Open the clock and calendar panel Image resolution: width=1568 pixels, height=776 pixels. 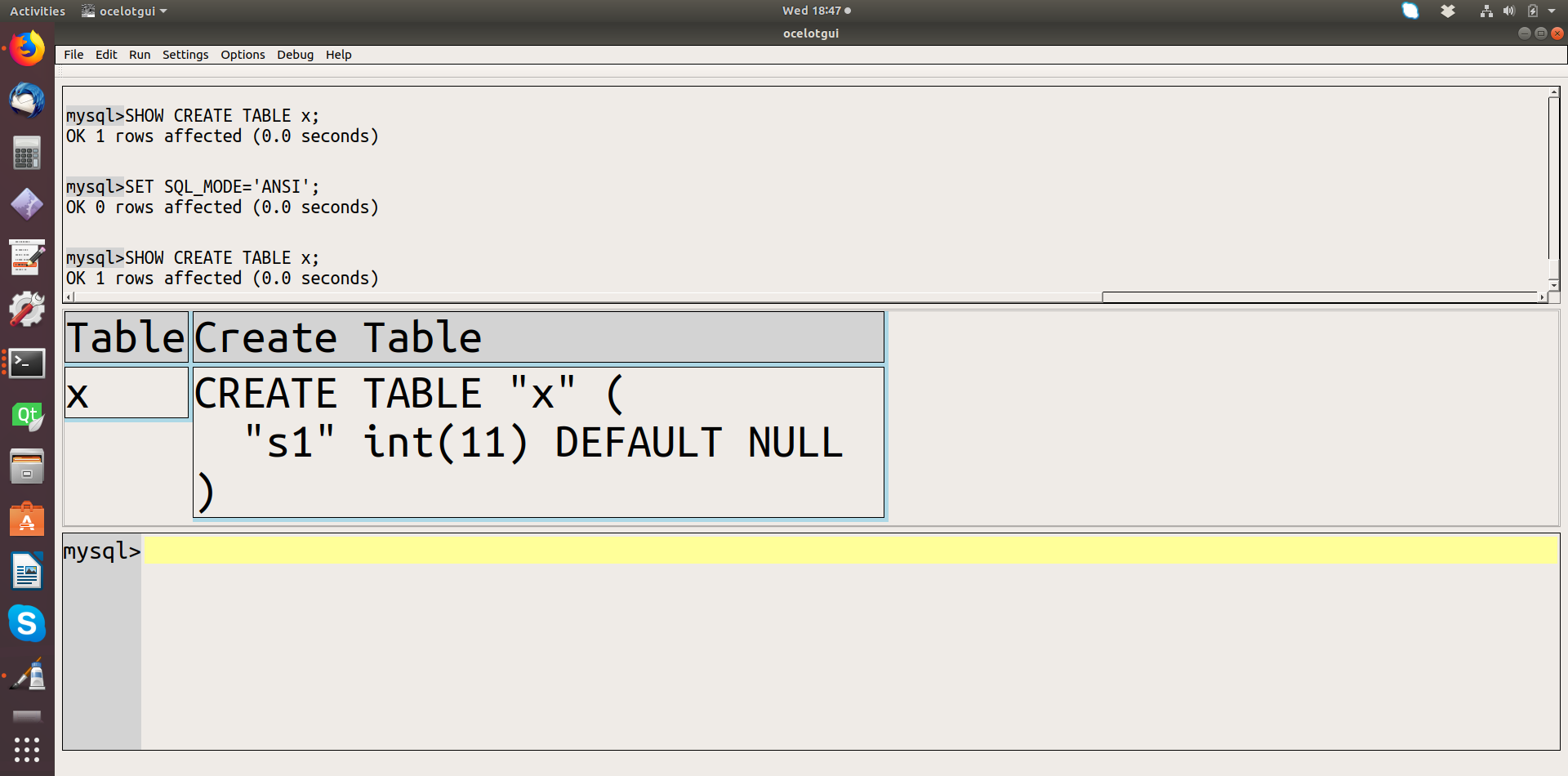pos(816,11)
